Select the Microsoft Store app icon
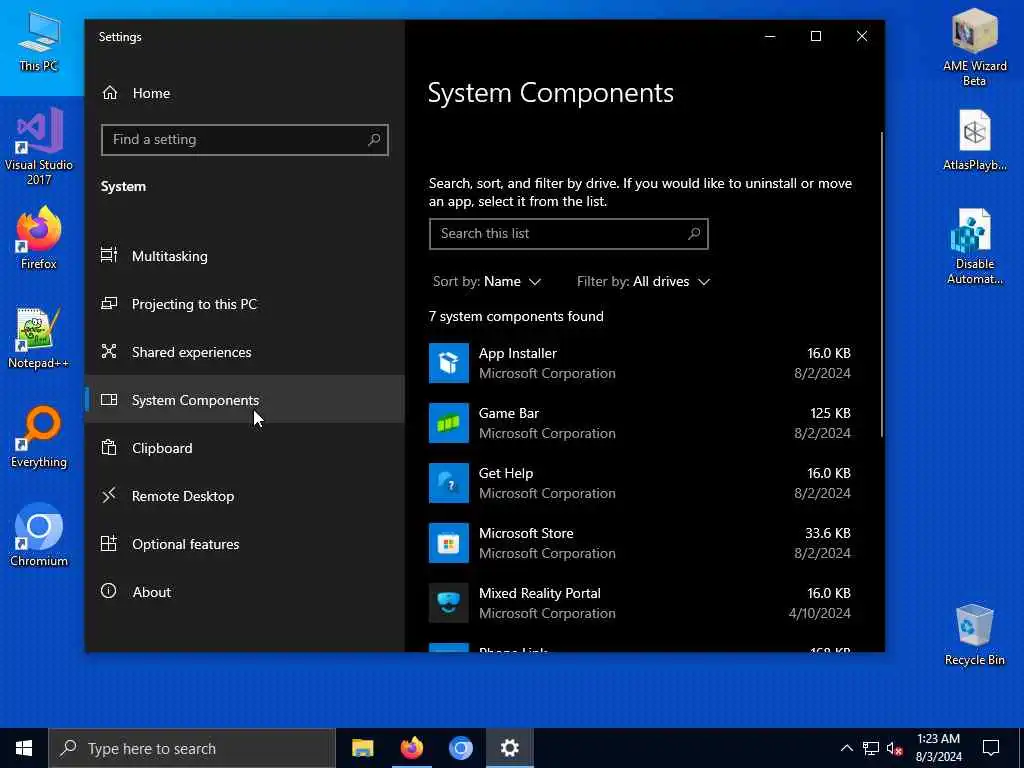Image resolution: width=1024 pixels, height=768 pixels. (x=449, y=543)
